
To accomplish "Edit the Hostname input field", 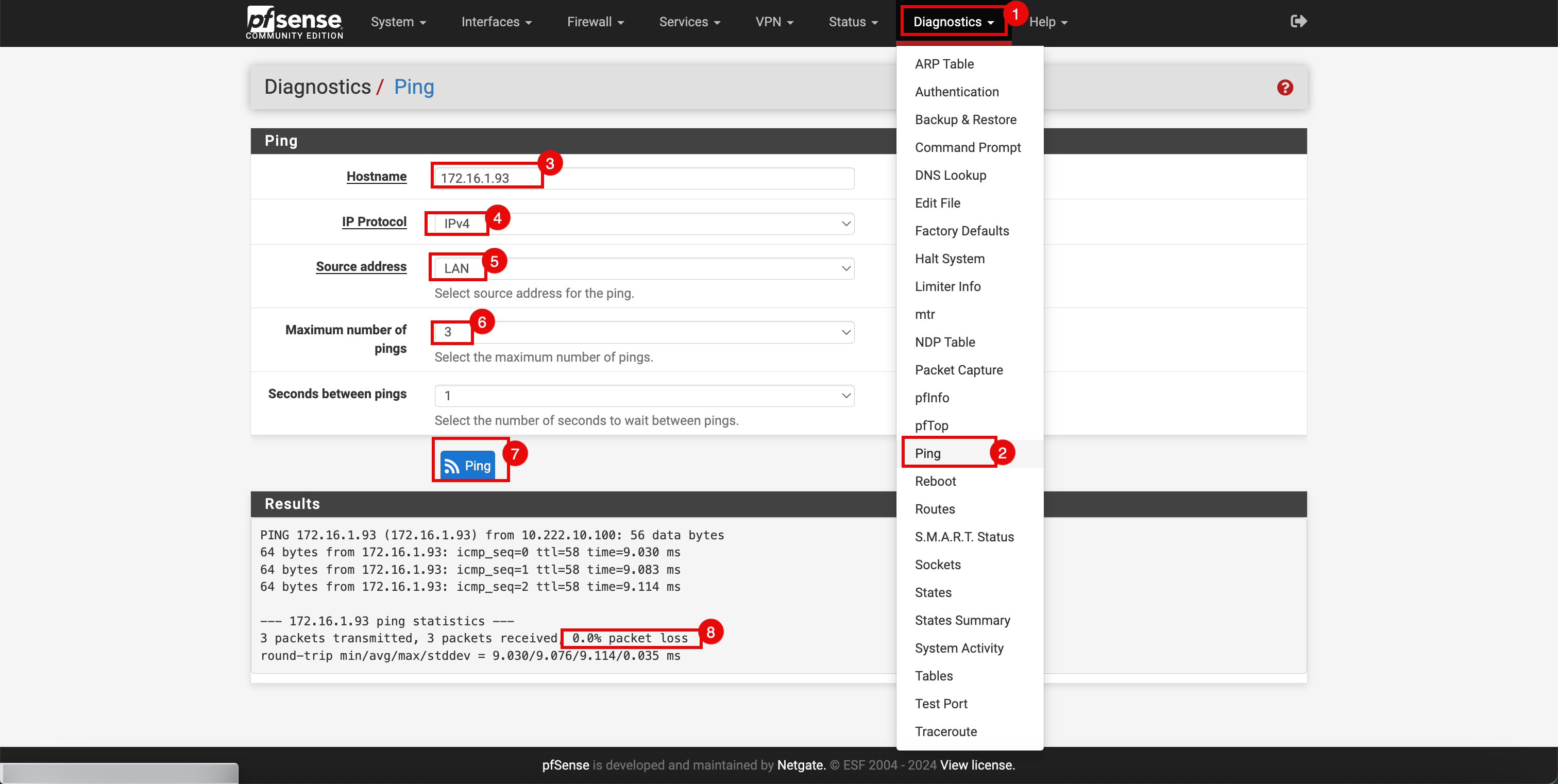I will tap(644, 177).
